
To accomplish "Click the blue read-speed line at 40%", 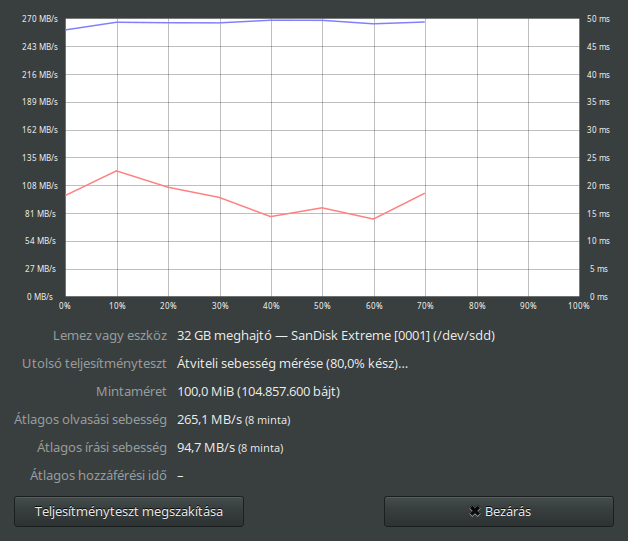I will tap(271, 20).
